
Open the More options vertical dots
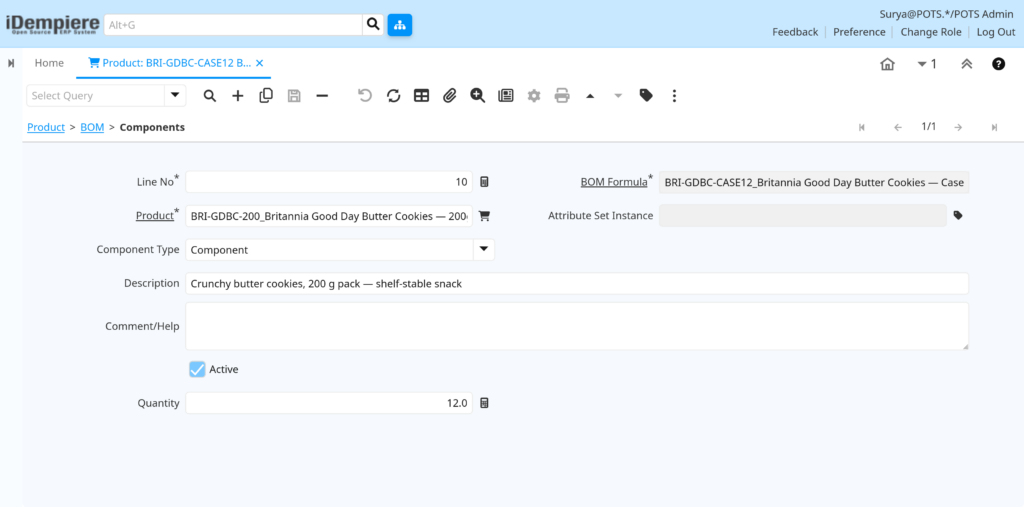pos(674,96)
